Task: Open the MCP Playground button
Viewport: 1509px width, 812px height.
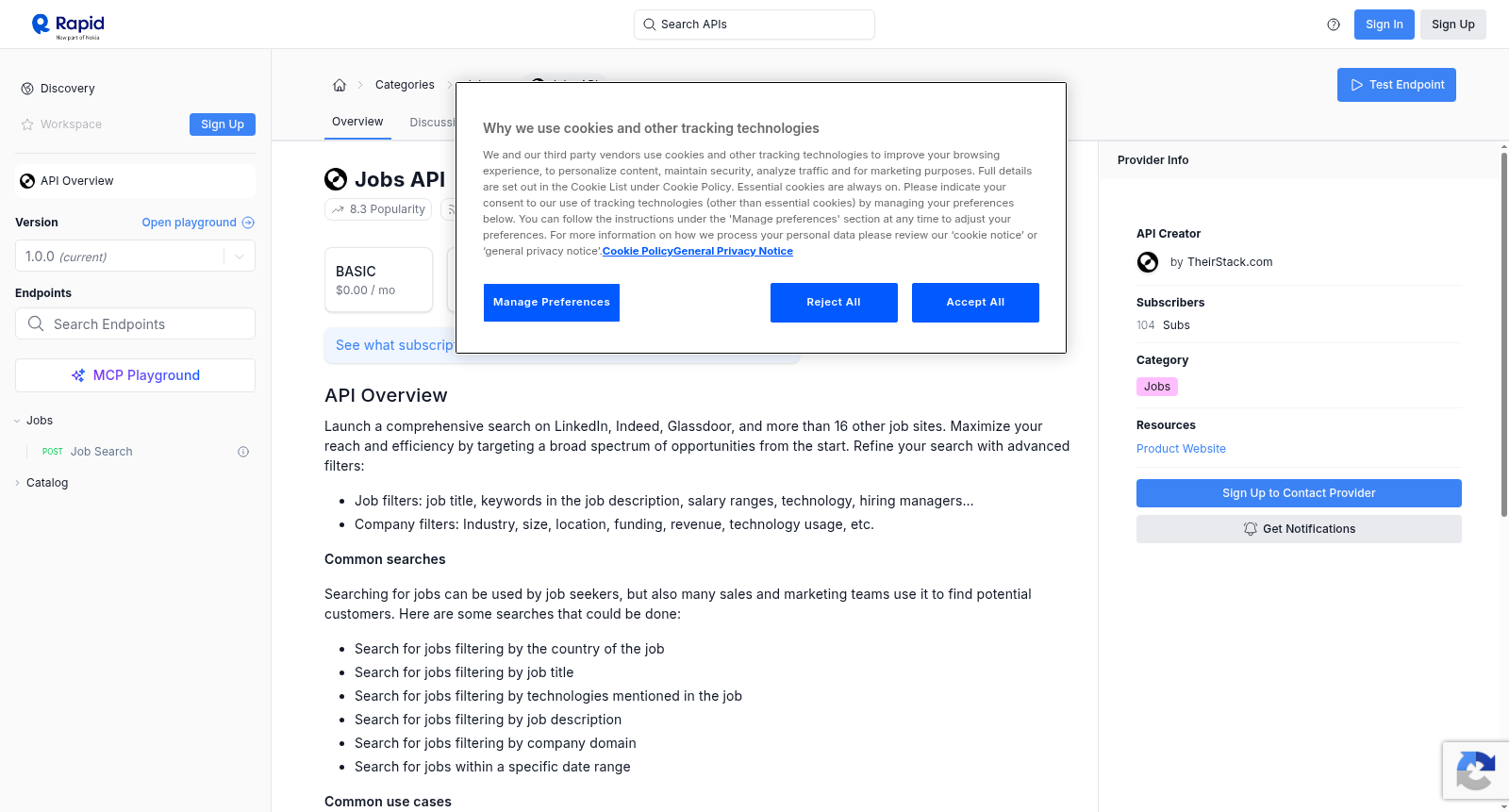Action: click(x=135, y=375)
